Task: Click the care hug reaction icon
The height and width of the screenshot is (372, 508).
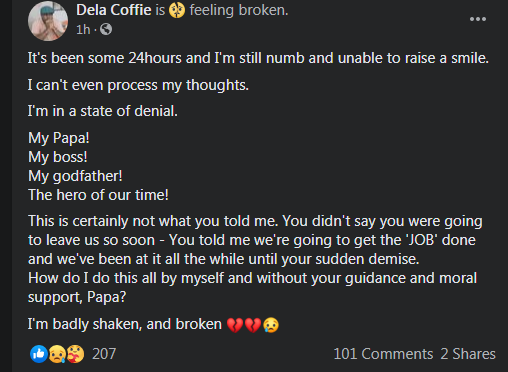Action: point(76,354)
